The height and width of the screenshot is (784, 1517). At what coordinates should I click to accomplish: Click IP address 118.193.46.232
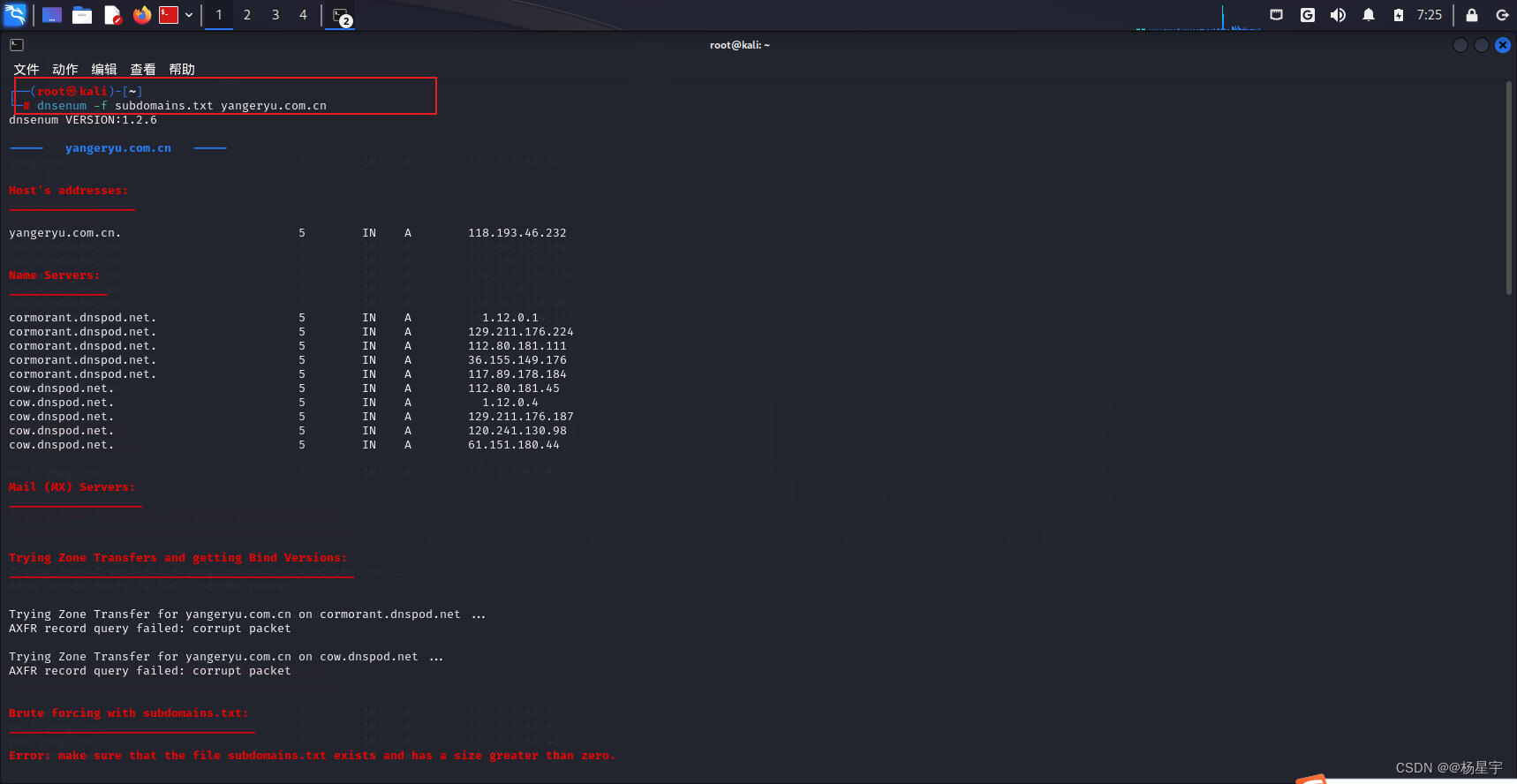[x=517, y=233]
